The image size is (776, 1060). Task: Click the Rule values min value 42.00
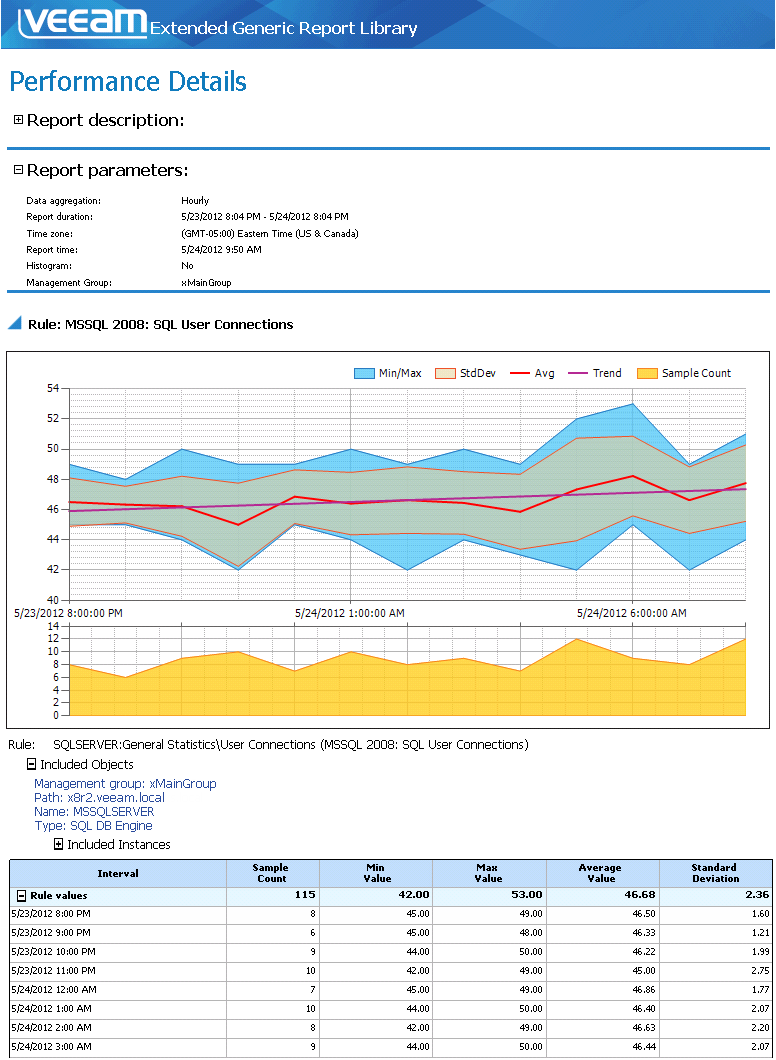point(416,895)
